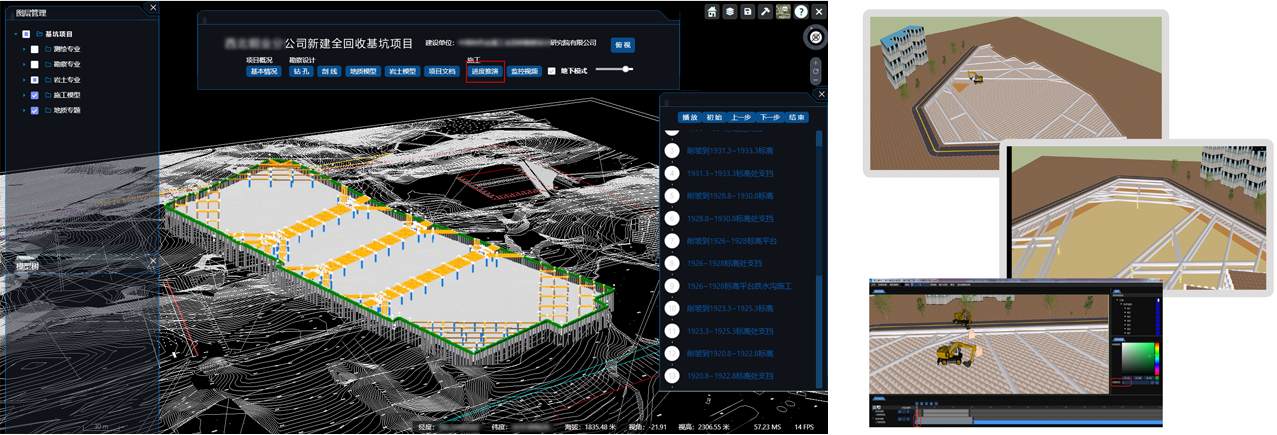Expand the 岩土专业 tree node
The width and height of the screenshot is (1277, 435).
(x=22, y=79)
